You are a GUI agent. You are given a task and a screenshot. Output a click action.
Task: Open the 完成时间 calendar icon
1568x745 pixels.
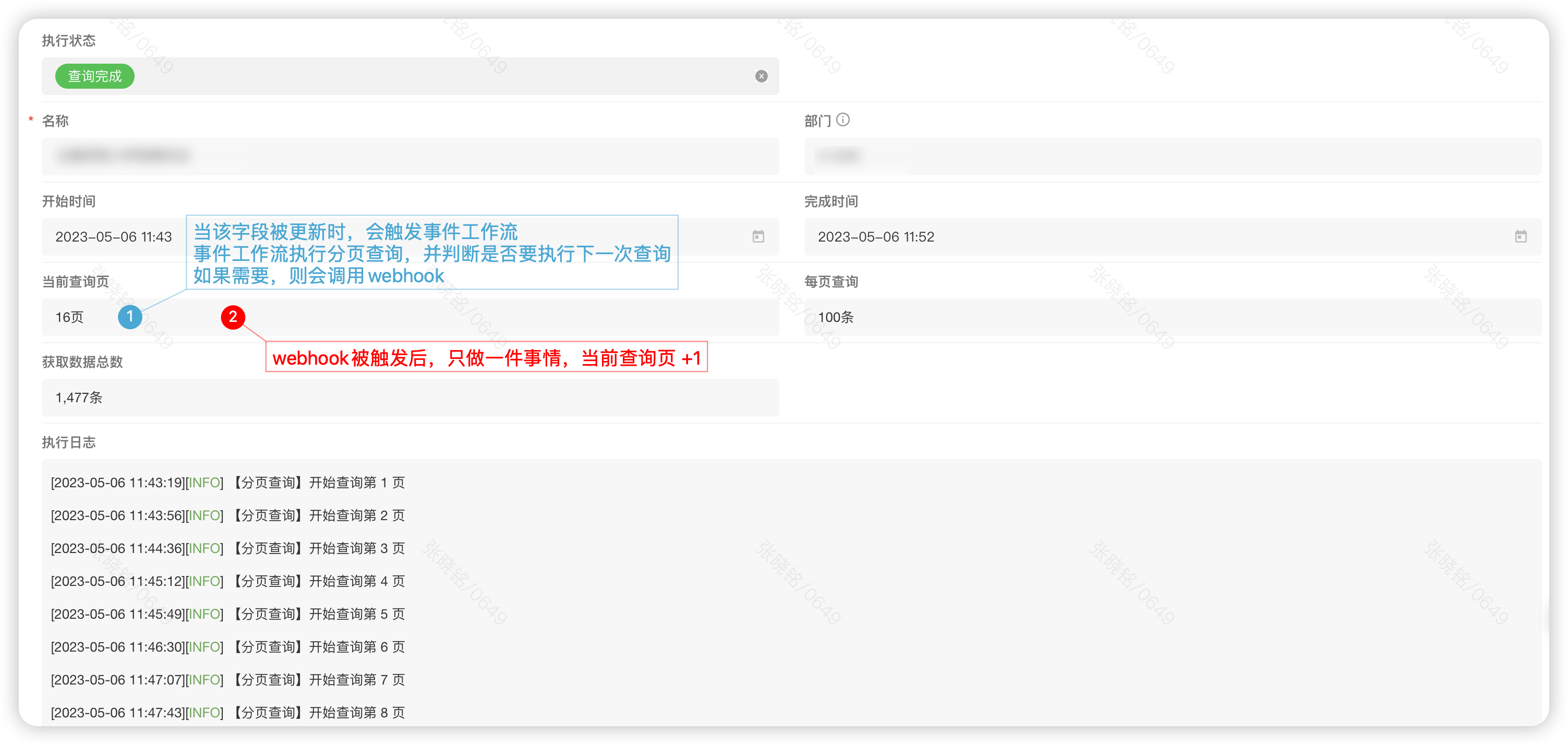(x=1520, y=237)
